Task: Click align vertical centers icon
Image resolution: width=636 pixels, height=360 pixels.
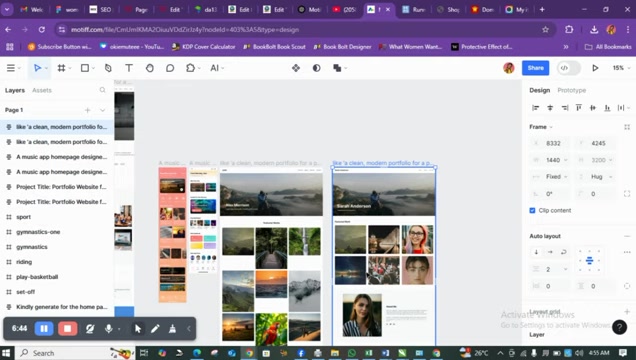Action: pos(593,107)
